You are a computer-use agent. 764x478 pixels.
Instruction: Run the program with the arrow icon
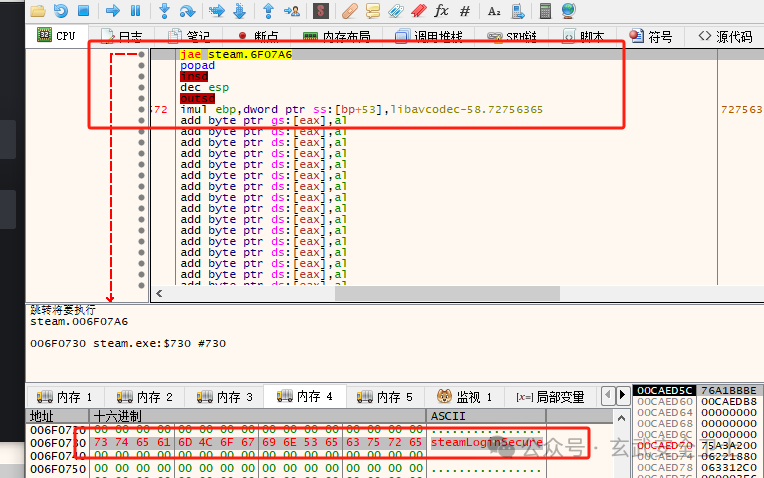113,10
